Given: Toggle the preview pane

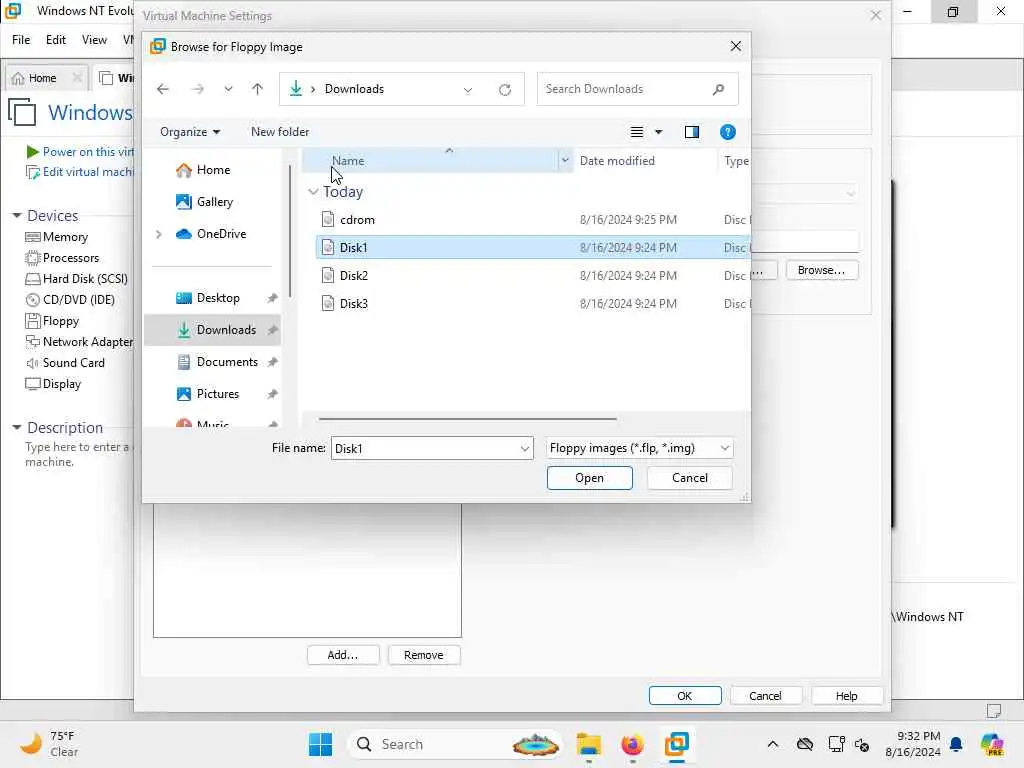Looking at the screenshot, I should [692, 132].
